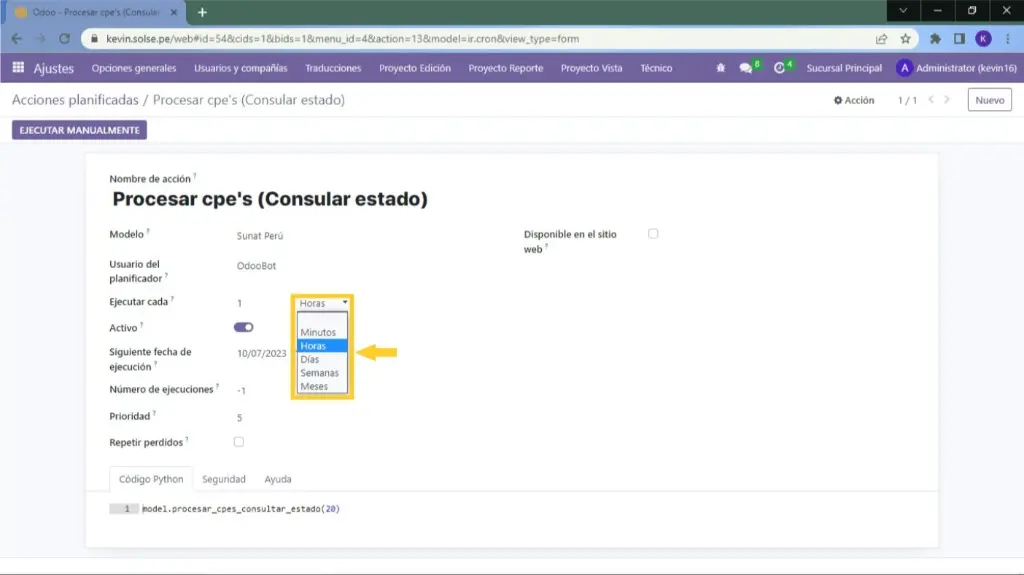The width and height of the screenshot is (1024, 575).
Task: Enable Disponible en el sitio web checkbox
Action: click(x=653, y=234)
